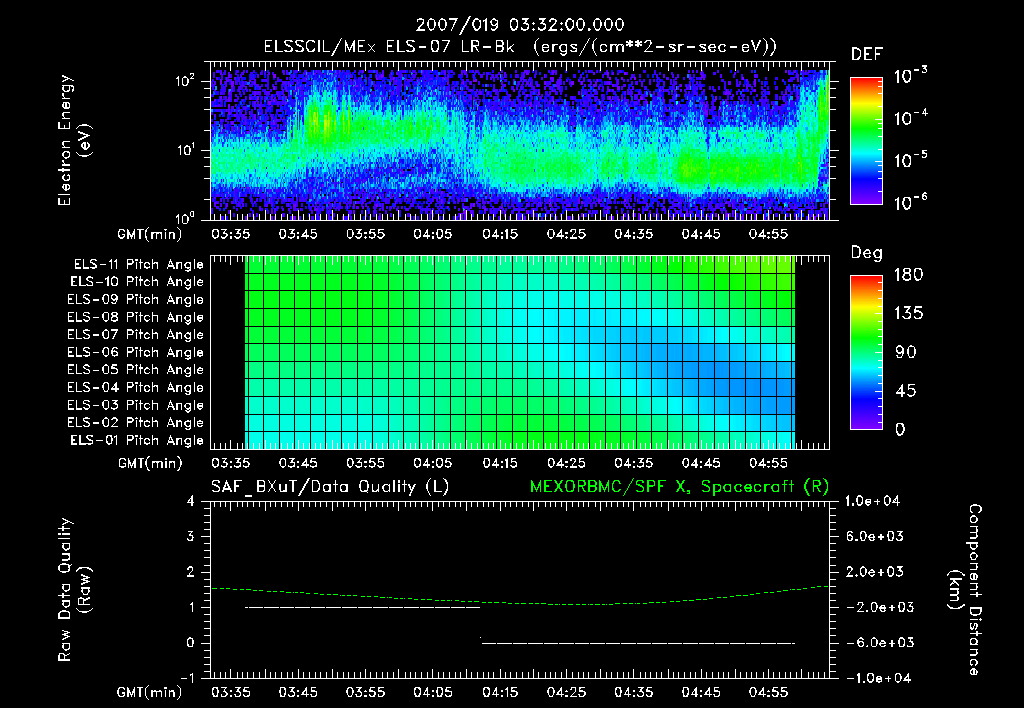
Task: Click the SAF_BXuT/Data Quality (L) label
Action: point(330,487)
